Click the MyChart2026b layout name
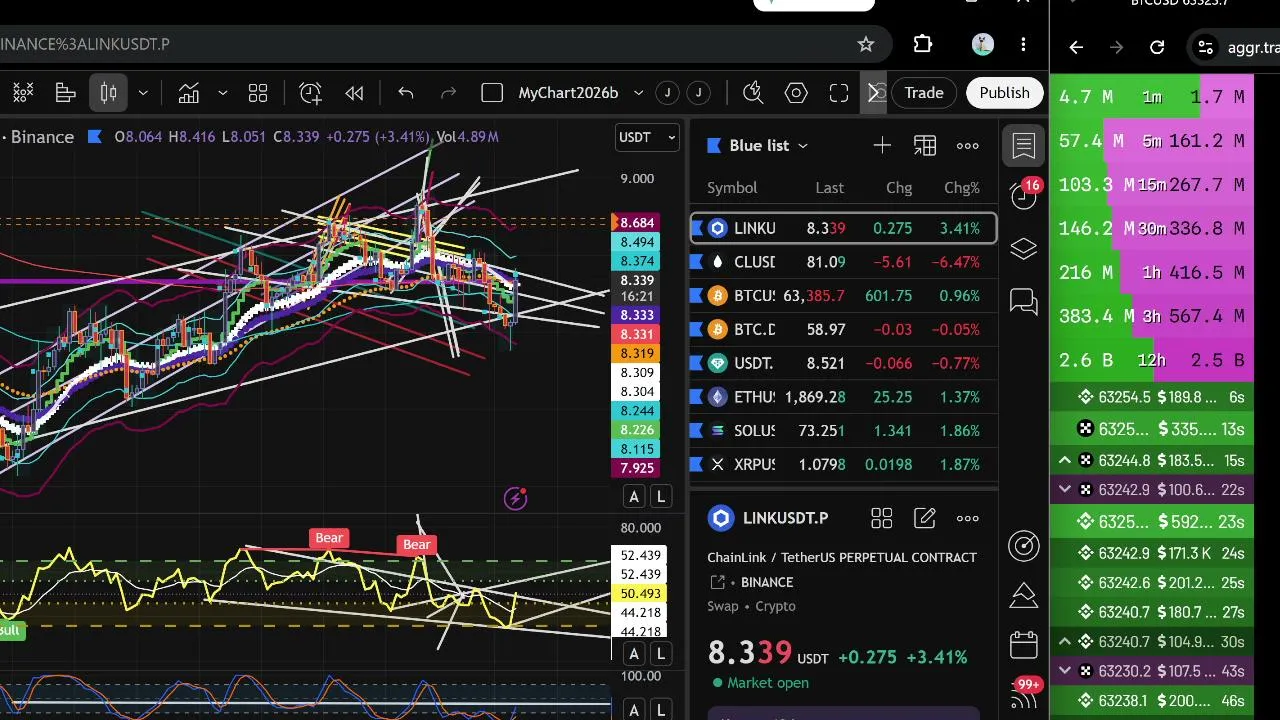This screenshot has height=720, width=1280. point(568,93)
